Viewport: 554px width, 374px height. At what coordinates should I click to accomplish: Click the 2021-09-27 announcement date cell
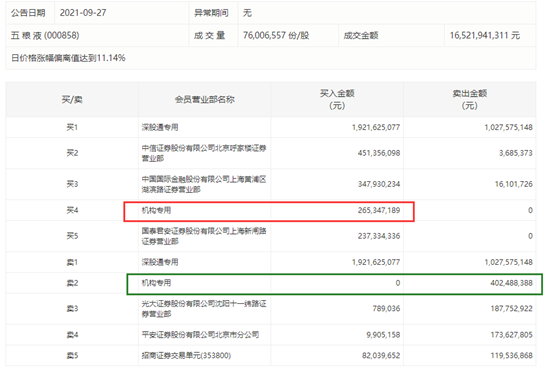pos(83,13)
